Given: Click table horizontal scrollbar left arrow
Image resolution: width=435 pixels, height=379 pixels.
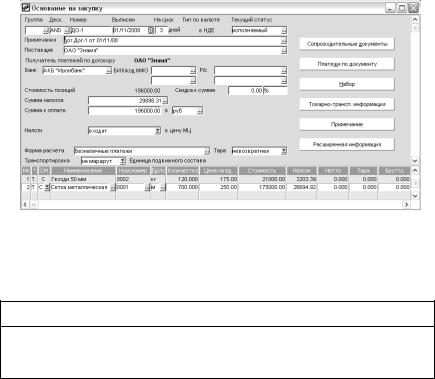Looking at the screenshot, I should click(x=26, y=204).
